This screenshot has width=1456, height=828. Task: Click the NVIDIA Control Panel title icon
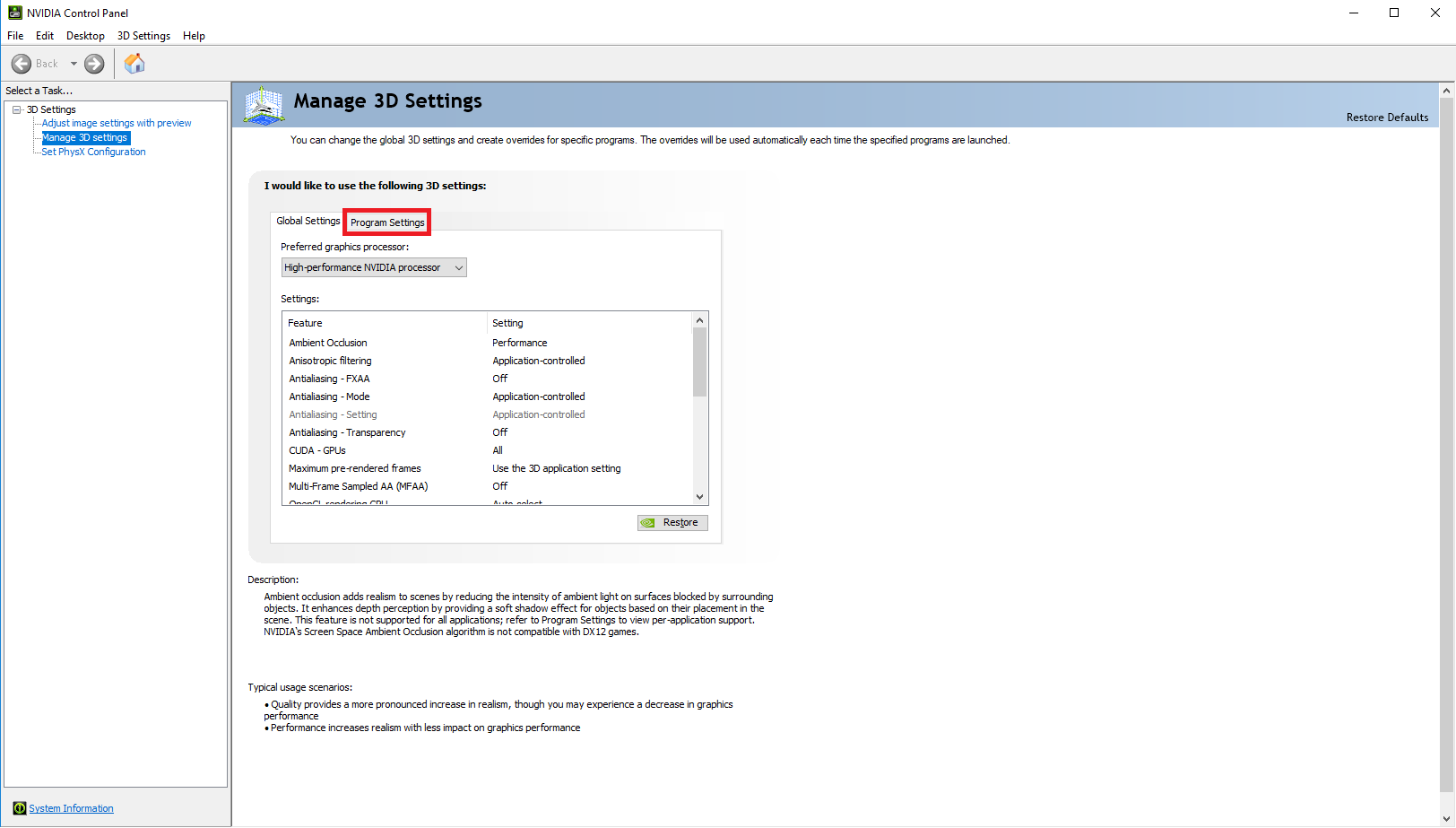pos(15,13)
